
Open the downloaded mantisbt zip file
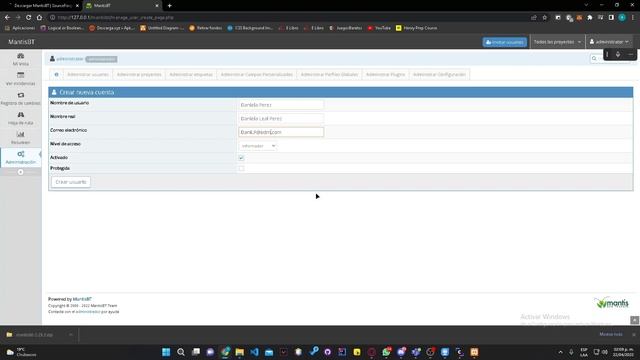[34, 335]
